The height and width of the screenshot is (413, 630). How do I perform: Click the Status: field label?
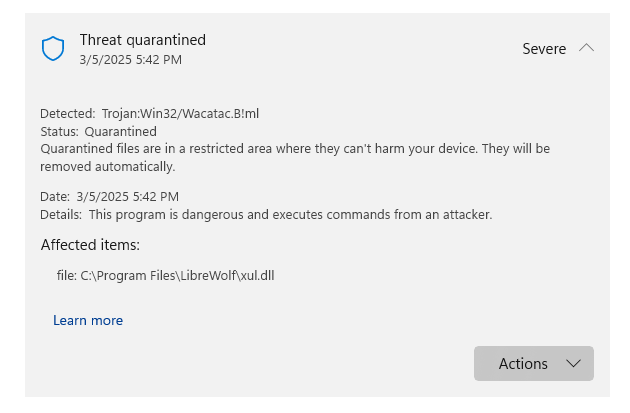pos(59,131)
